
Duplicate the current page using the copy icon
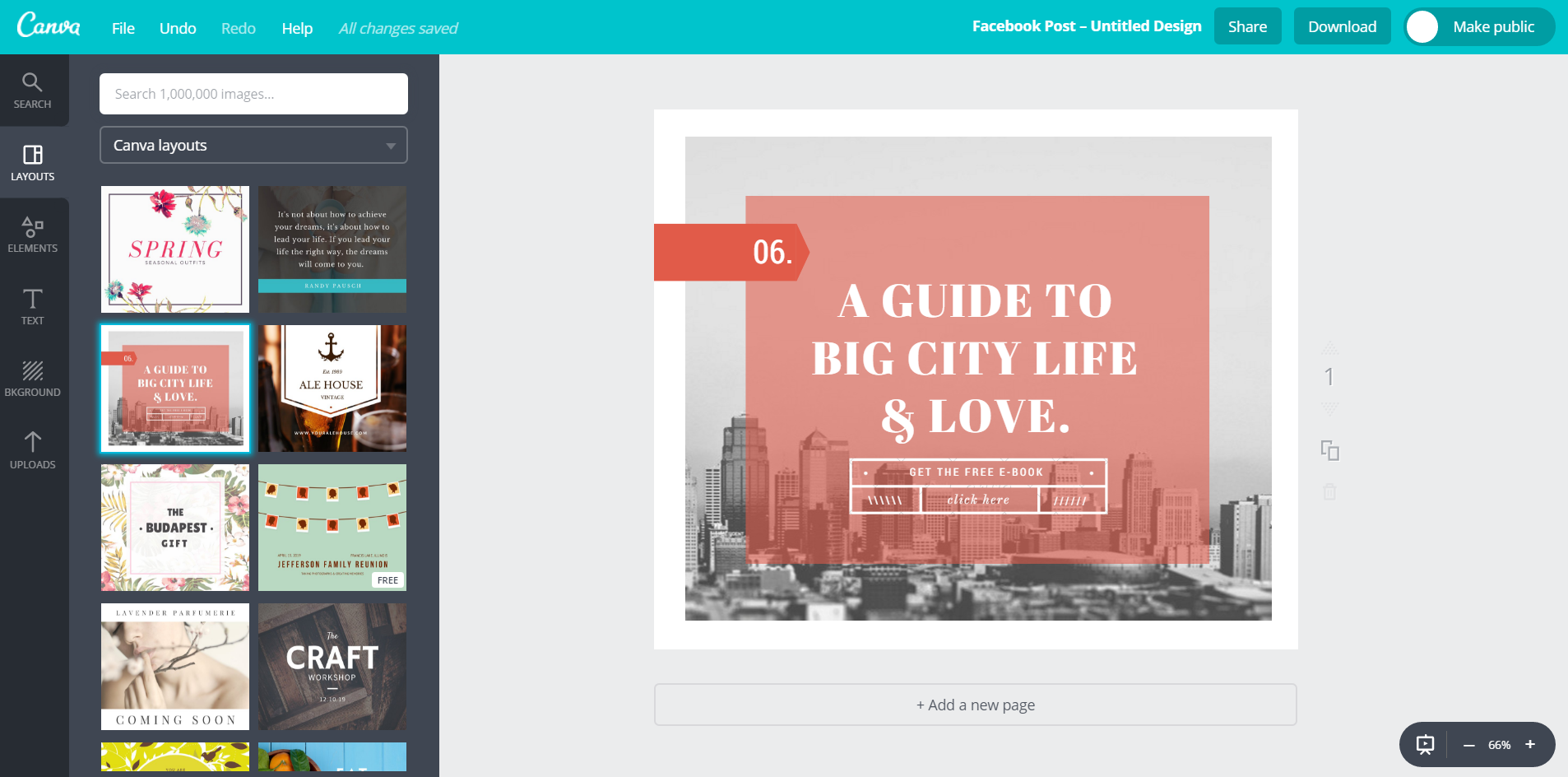(1329, 450)
